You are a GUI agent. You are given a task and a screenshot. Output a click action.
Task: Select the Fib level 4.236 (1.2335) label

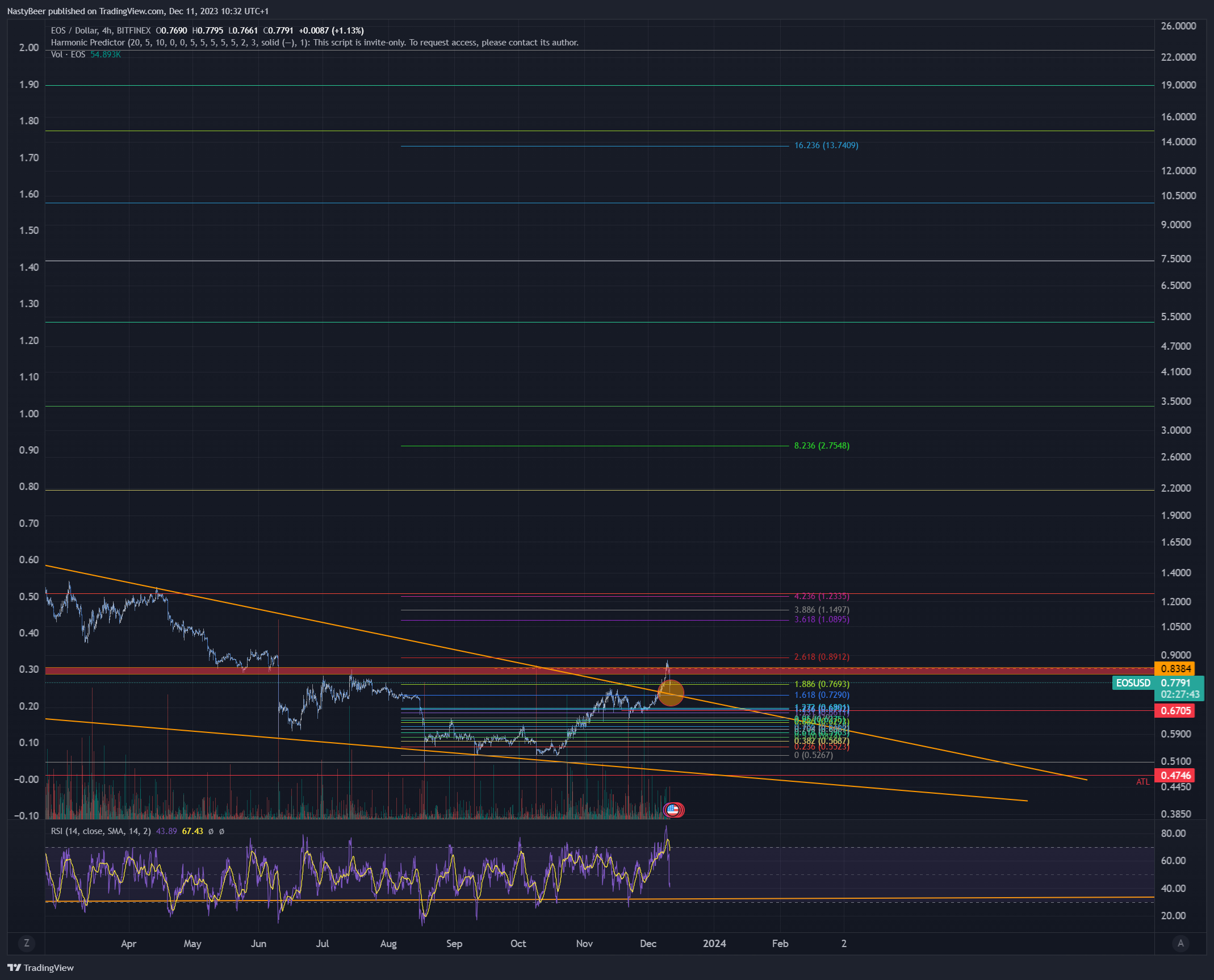click(822, 596)
